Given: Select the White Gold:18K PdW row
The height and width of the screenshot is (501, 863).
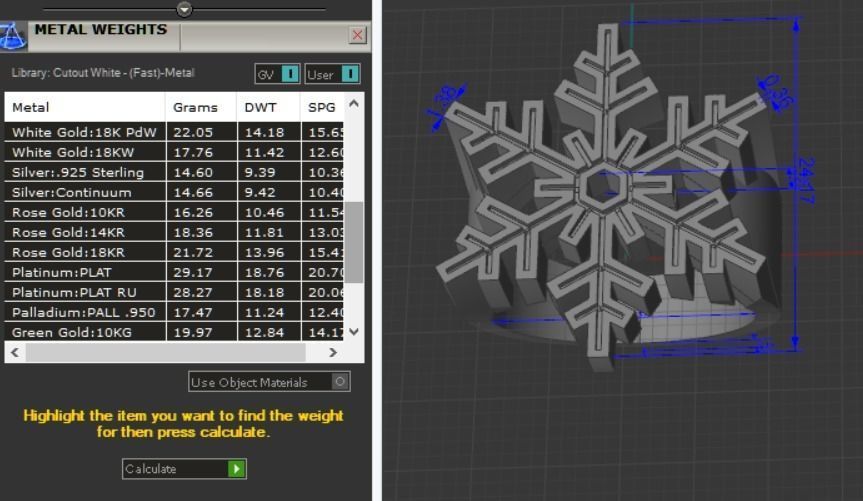Looking at the screenshot, I should 174,132.
